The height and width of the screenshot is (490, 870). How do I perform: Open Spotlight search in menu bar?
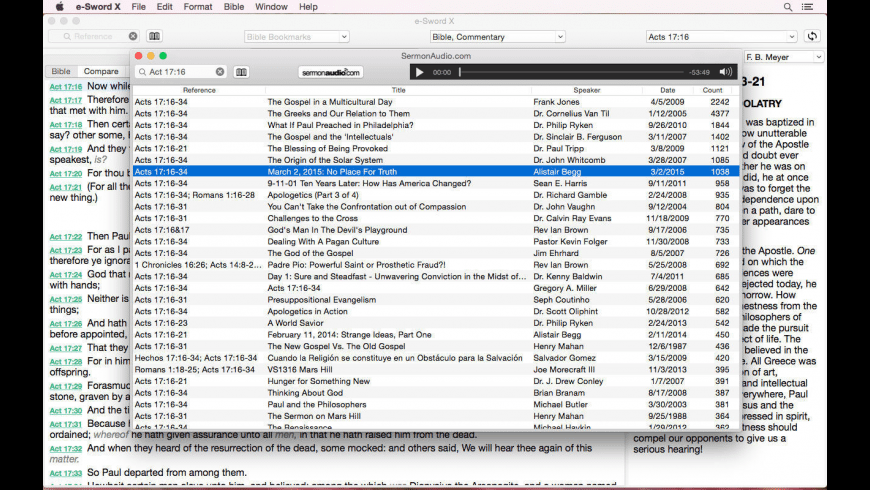tap(788, 7)
